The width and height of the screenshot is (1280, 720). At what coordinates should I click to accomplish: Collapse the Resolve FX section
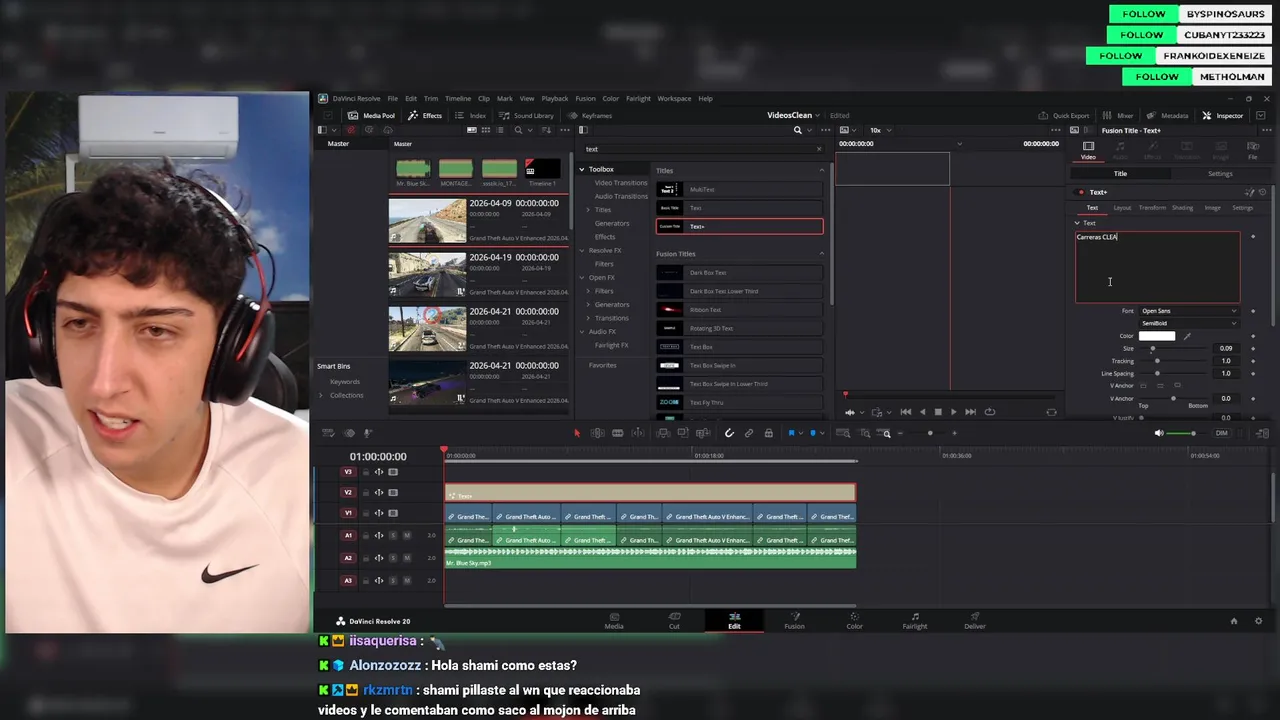(582, 250)
